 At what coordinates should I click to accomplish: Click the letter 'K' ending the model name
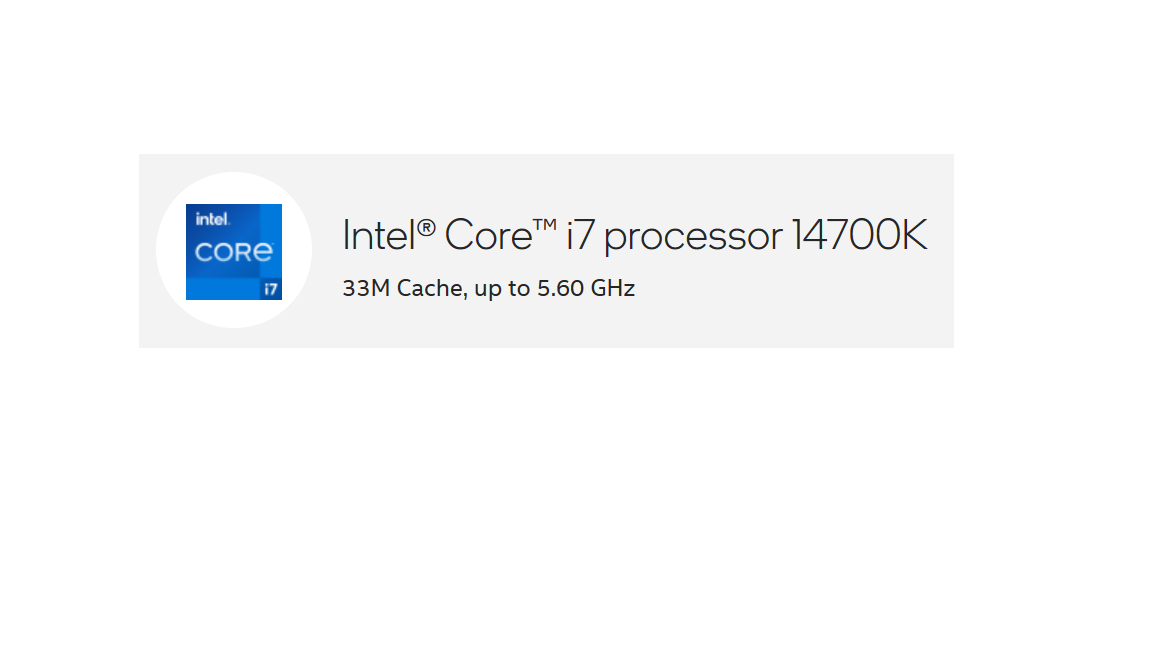pos(912,235)
